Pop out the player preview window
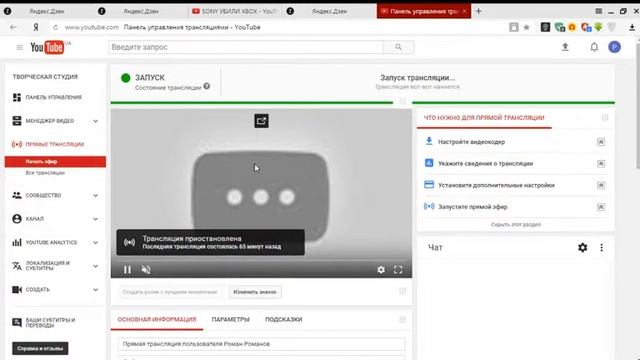The height and width of the screenshot is (360, 640). tap(261, 121)
